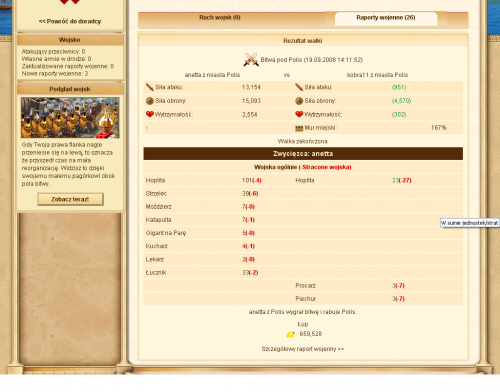500x392 pixels.
Task: Click attacker's heart stamina icon
Action: (150, 114)
